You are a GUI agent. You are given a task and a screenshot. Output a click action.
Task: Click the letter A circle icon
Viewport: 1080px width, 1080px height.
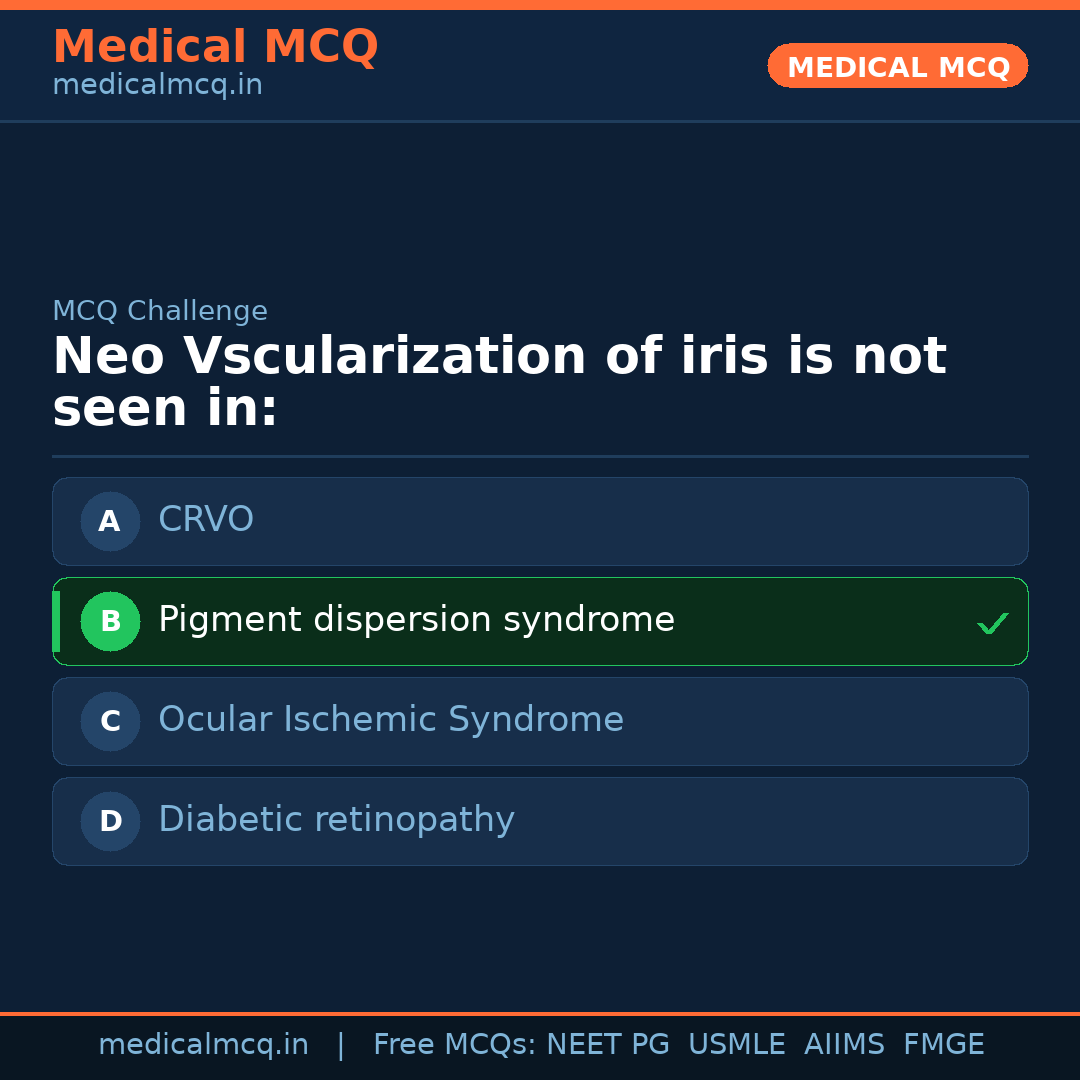point(110,521)
